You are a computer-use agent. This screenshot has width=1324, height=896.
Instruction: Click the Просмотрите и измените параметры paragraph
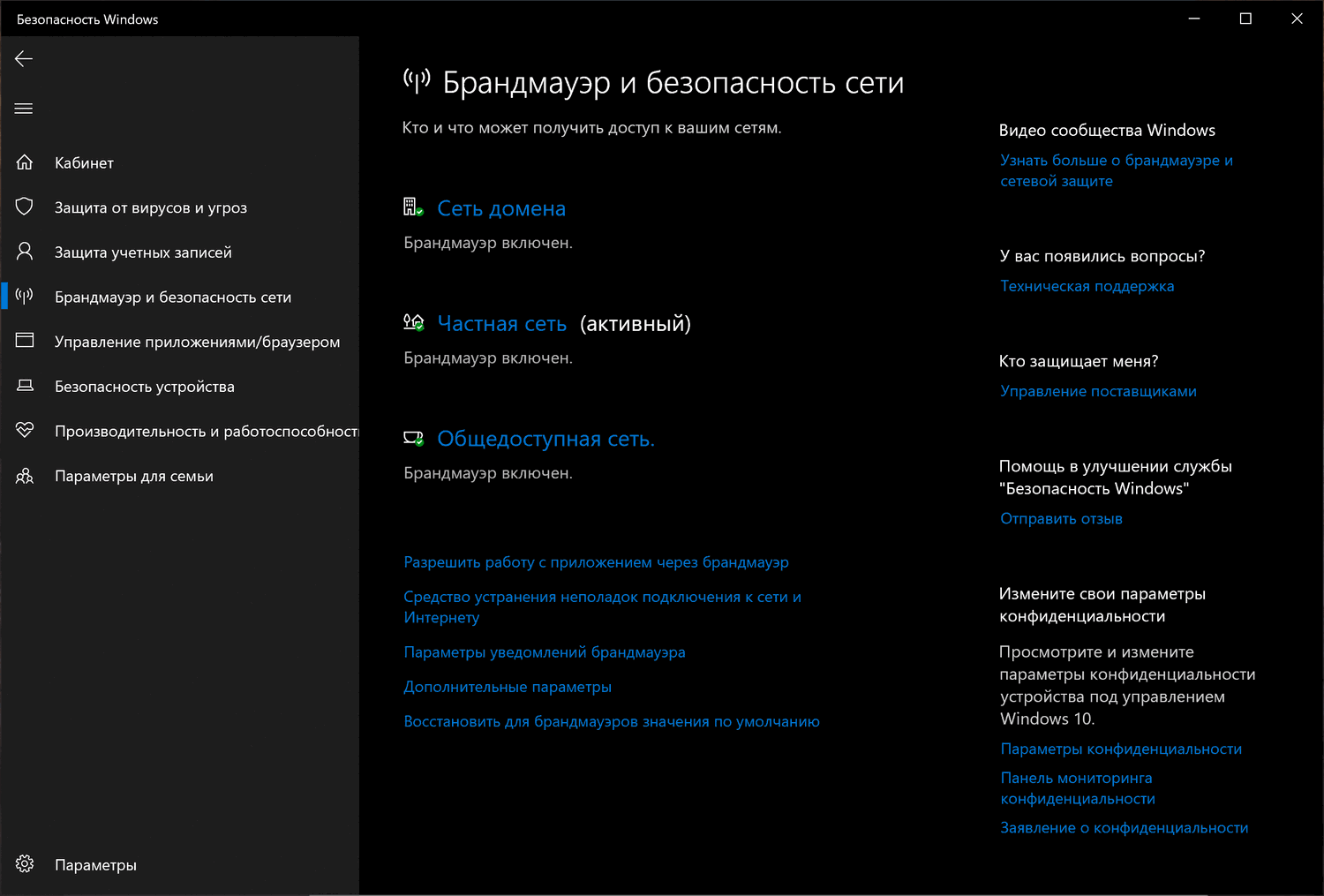1127,685
